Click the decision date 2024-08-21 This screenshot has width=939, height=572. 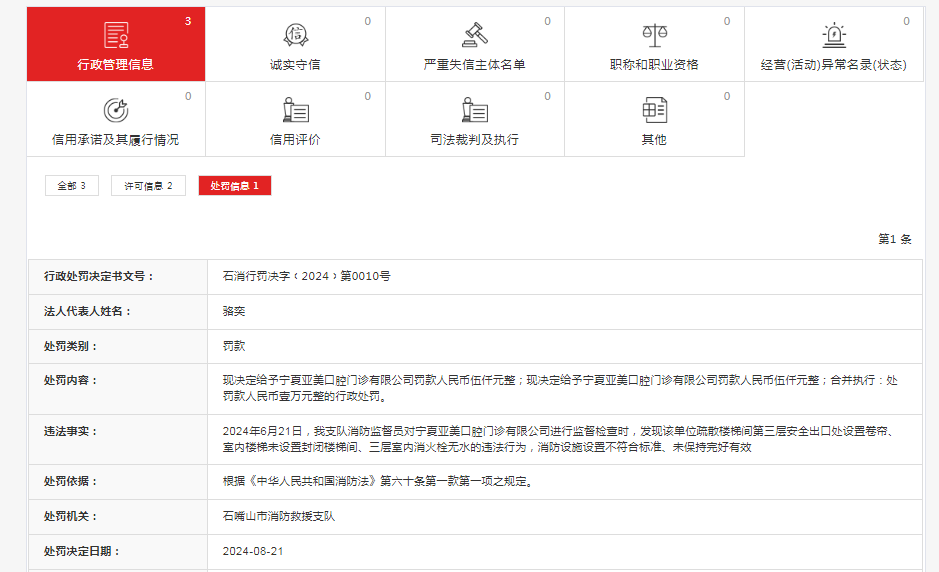253,551
